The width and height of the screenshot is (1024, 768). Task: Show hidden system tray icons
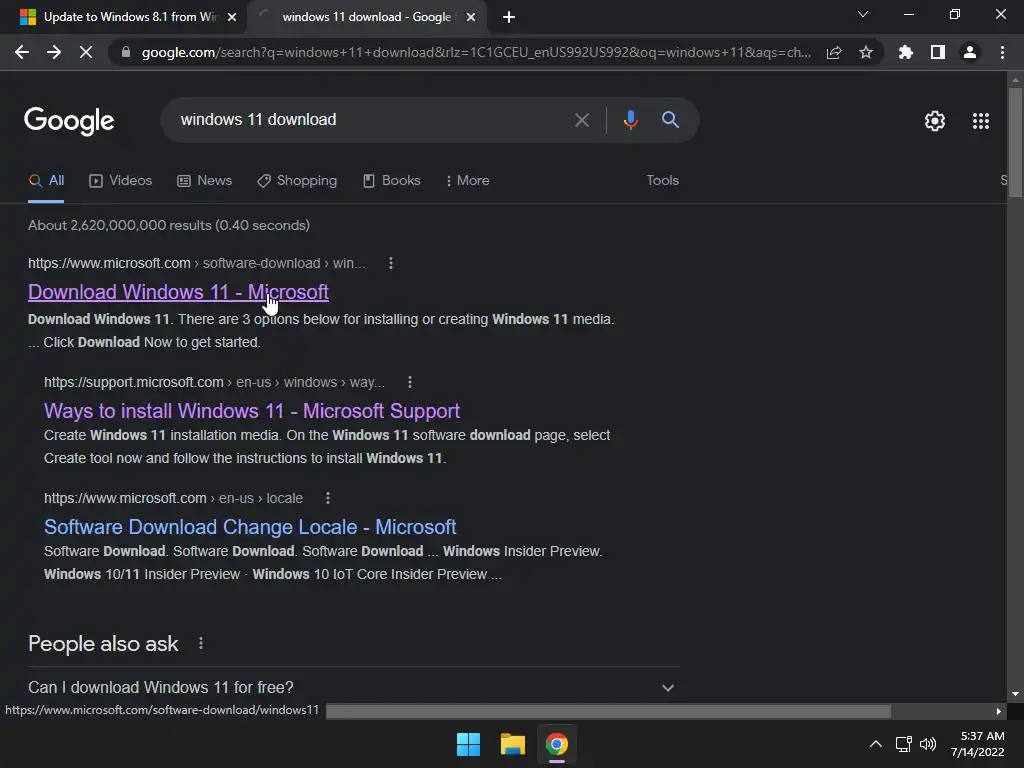pyautogui.click(x=876, y=744)
